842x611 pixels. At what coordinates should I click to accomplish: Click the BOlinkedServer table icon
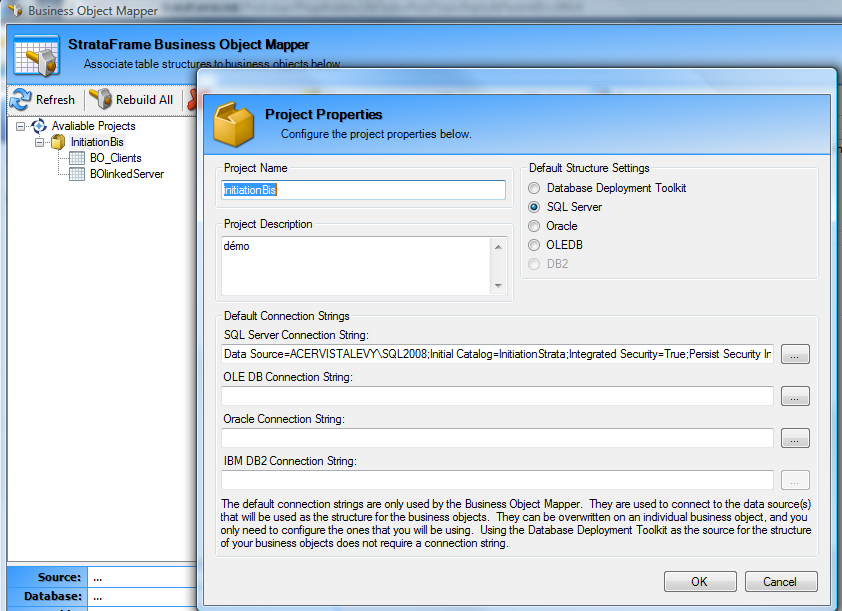pos(77,174)
